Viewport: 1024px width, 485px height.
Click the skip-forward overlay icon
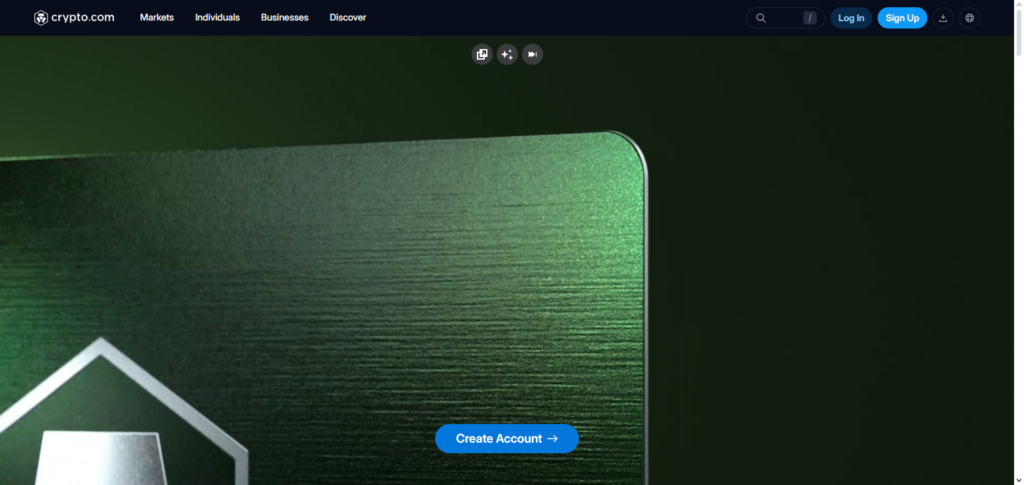532,54
